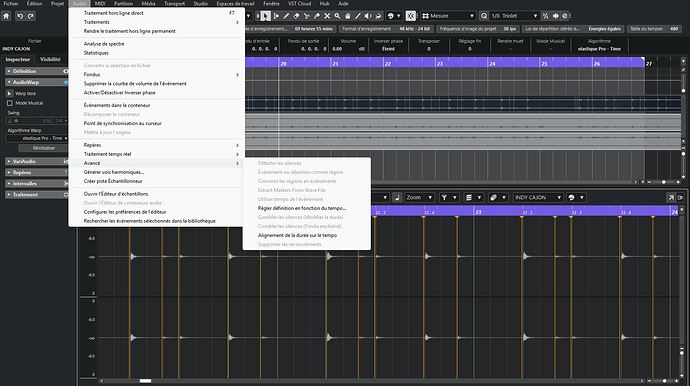The height and width of the screenshot is (386, 690).
Task: Click the editor horizontal scrollbar thumb
Action: [x=145, y=381]
